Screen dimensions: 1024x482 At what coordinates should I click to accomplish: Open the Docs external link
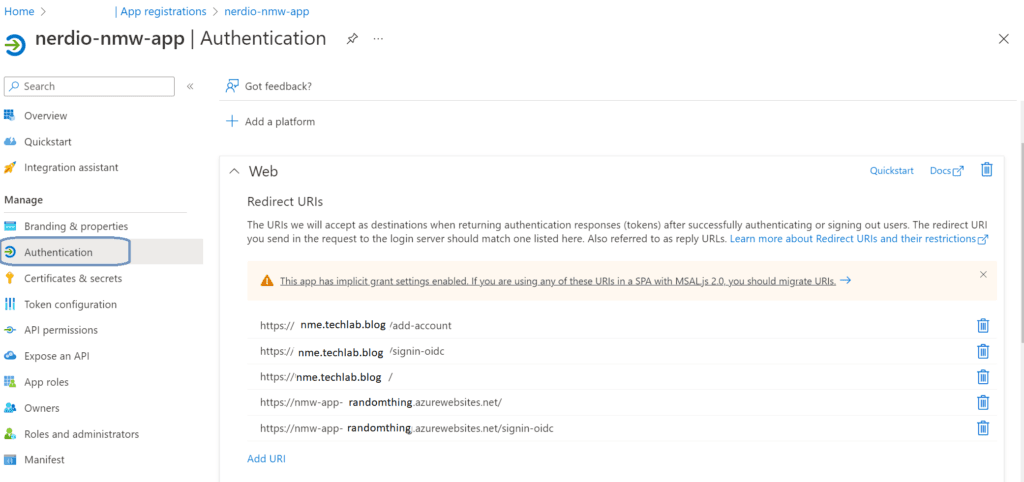[946, 171]
